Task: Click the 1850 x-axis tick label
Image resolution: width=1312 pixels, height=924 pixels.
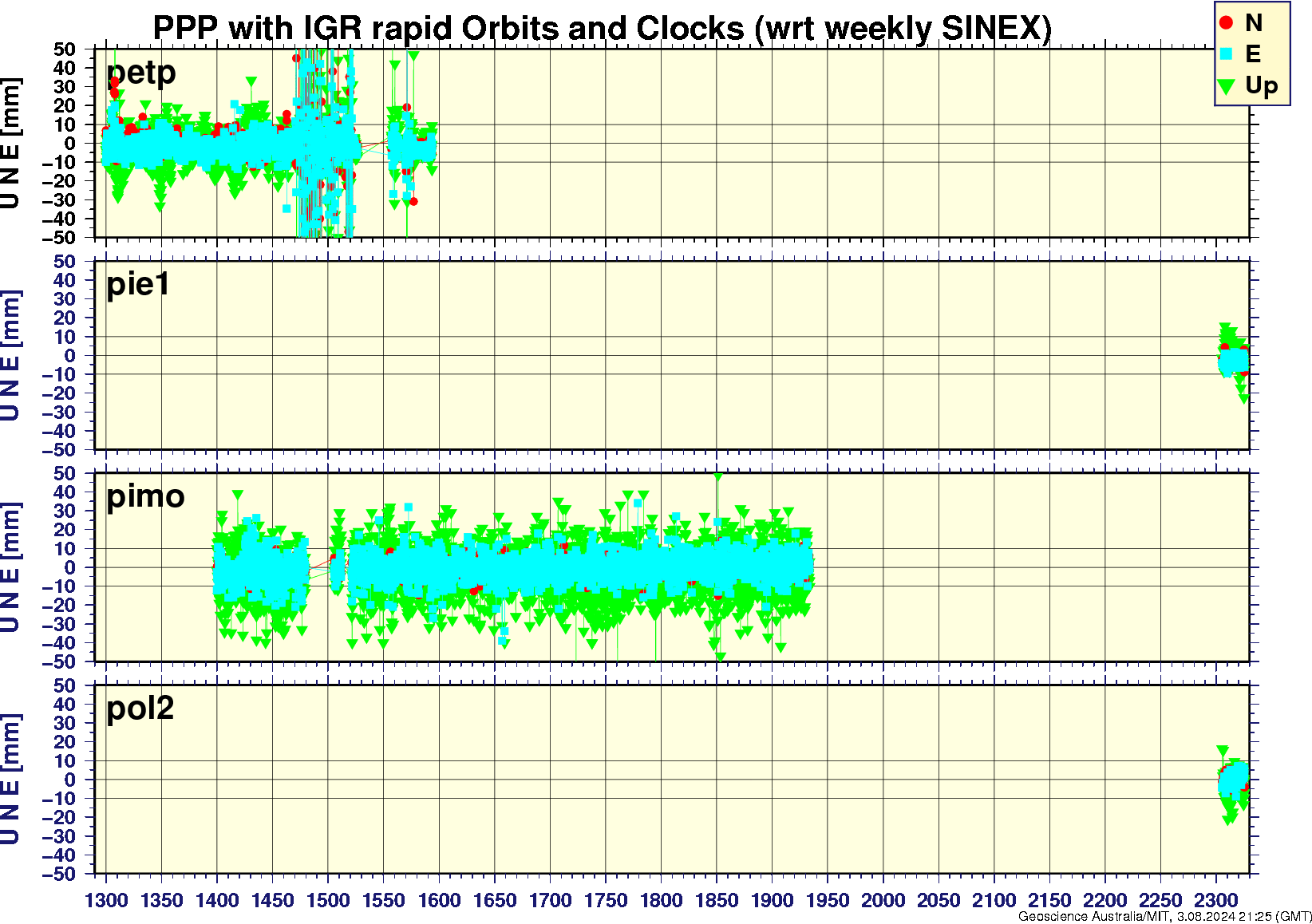Action: pyautogui.click(x=717, y=900)
